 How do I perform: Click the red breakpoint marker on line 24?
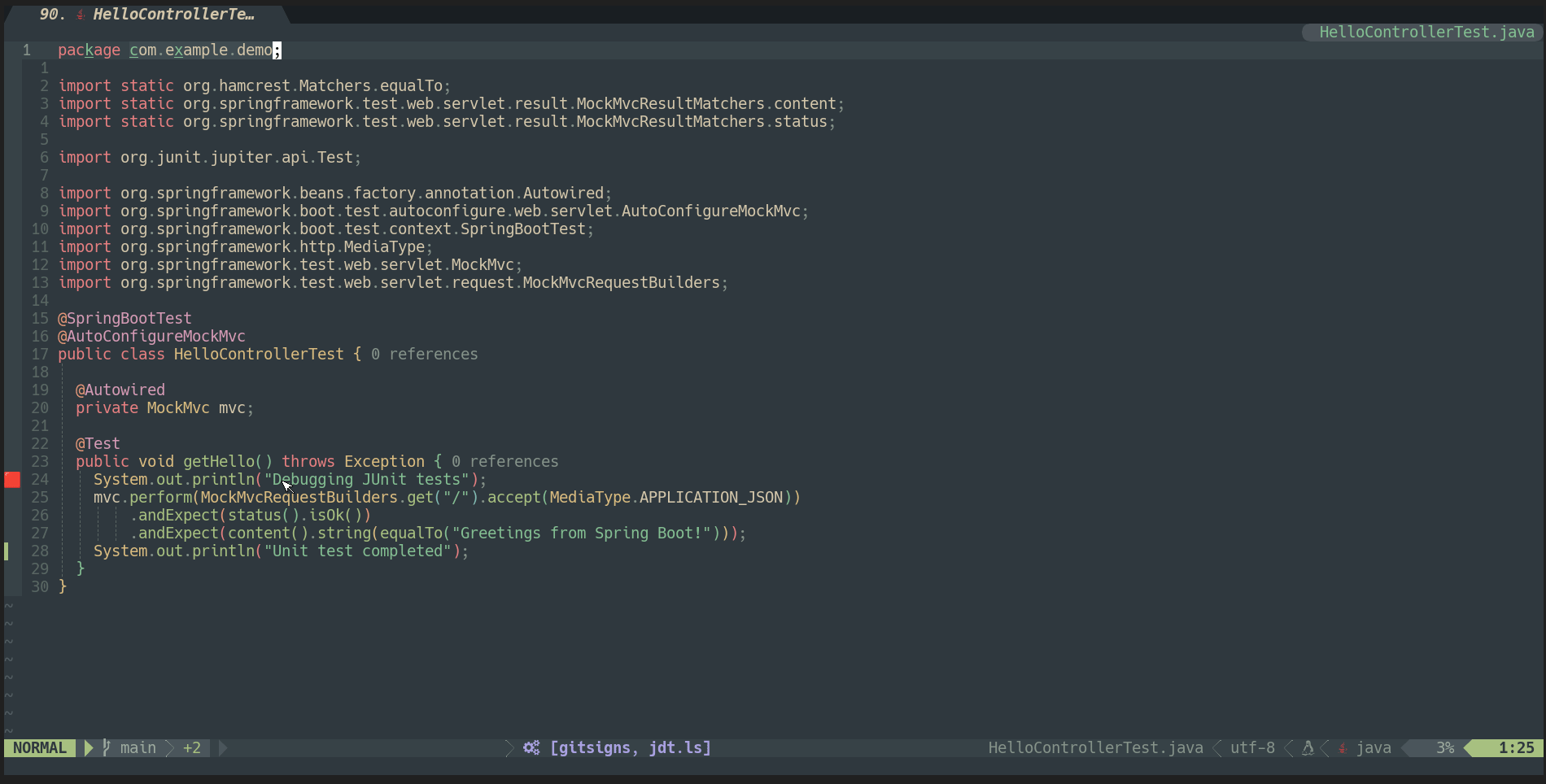tap(12, 479)
